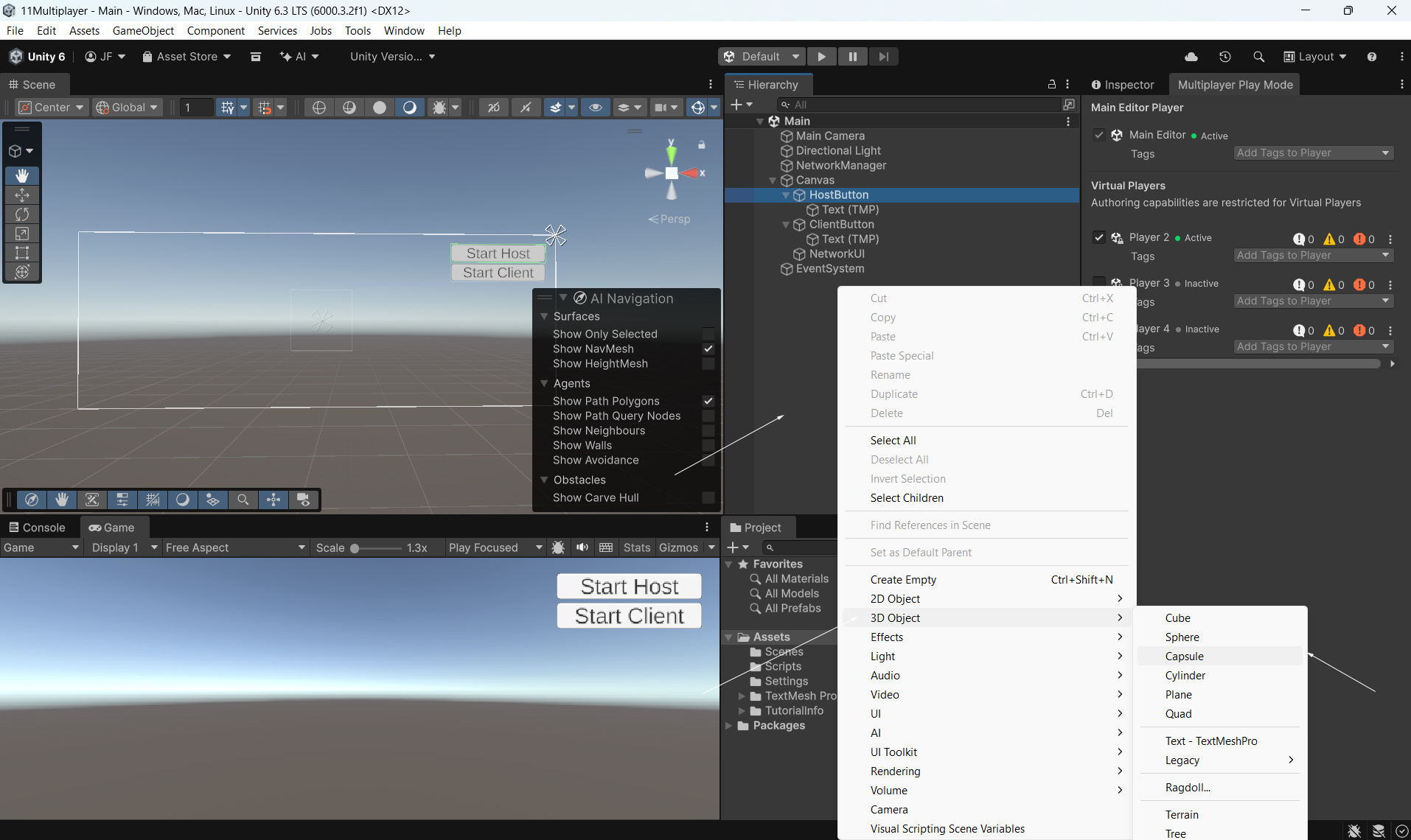Select the Rotate tool in Scene toolbar
The image size is (1411, 840).
[x=22, y=214]
